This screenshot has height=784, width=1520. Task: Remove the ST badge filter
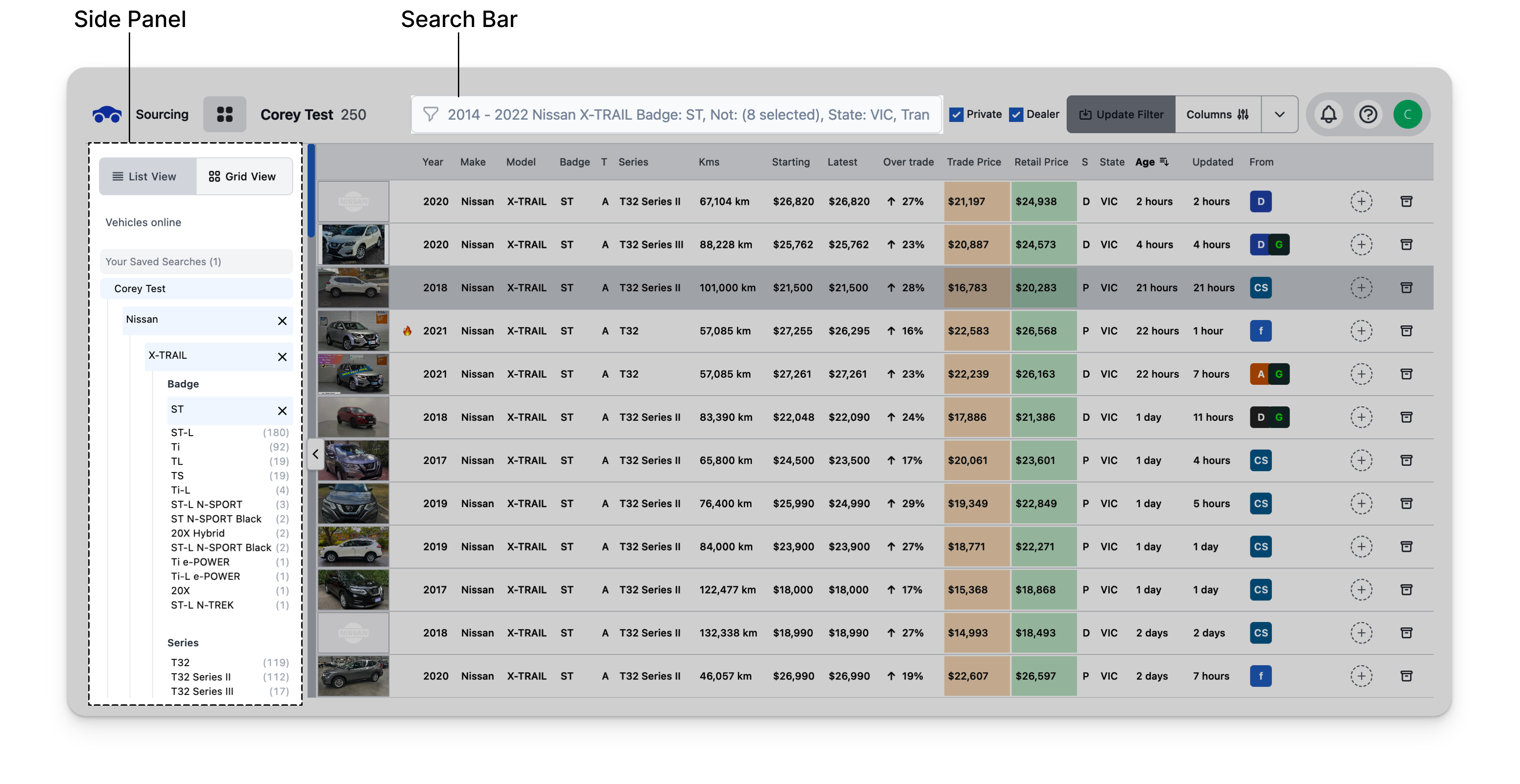[x=282, y=410]
